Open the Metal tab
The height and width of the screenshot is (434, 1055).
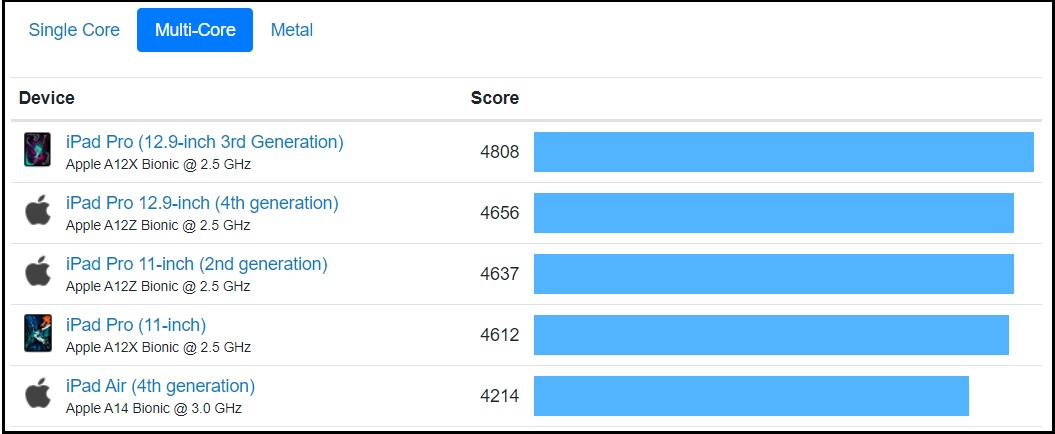pyautogui.click(x=292, y=30)
